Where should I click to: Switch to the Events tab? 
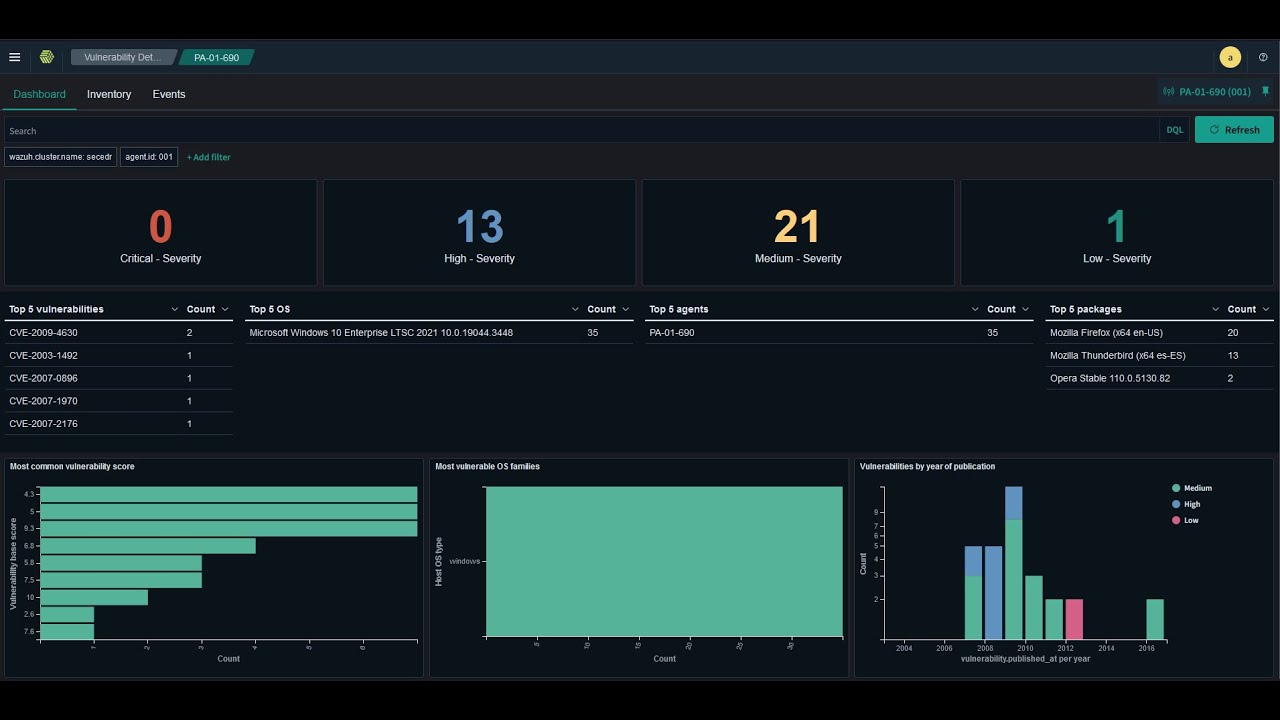pos(169,94)
